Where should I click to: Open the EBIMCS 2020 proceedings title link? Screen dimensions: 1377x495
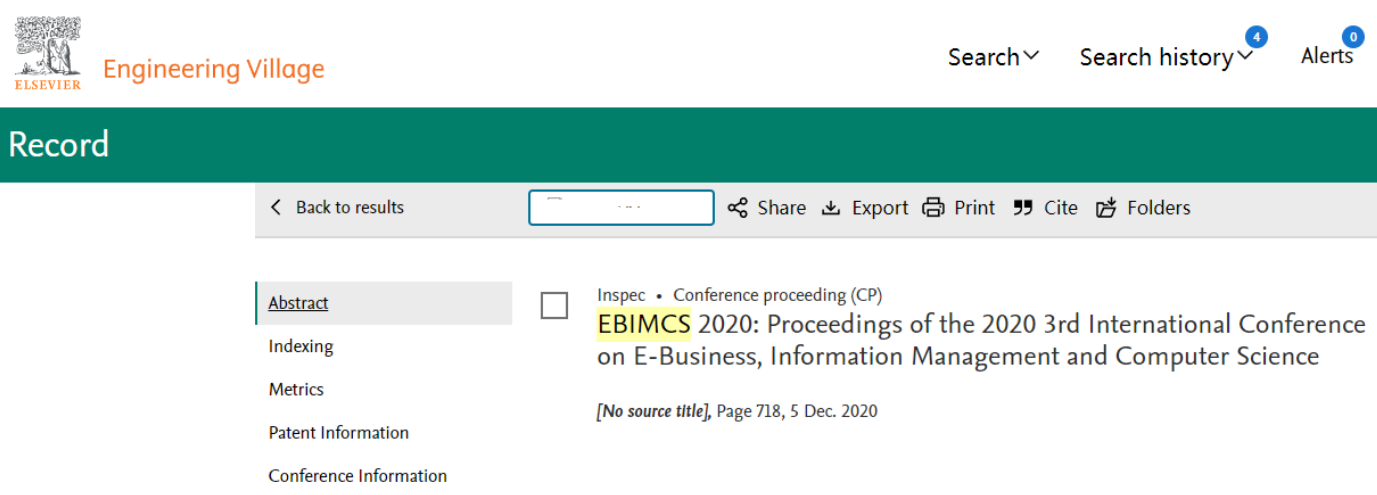pyautogui.click(x=981, y=340)
